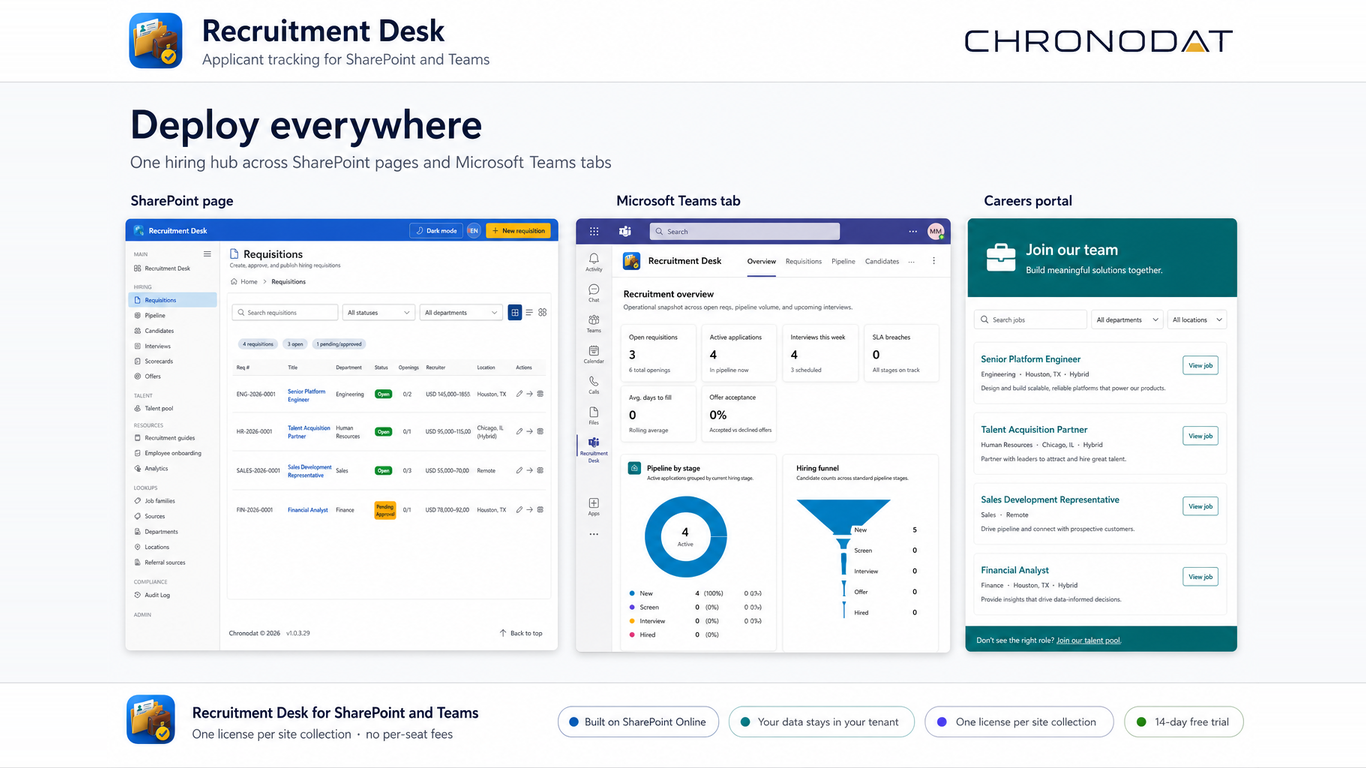Image resolution: width=1366 pixels, height=768 pixels.
Task: Click the edit pencil for FIN-2026-0001
Action: click(x=519, y=510)
